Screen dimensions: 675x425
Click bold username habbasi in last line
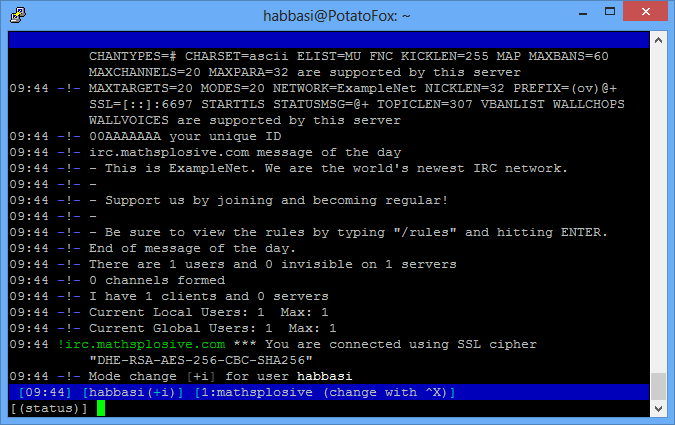click(x=325, y=376)
